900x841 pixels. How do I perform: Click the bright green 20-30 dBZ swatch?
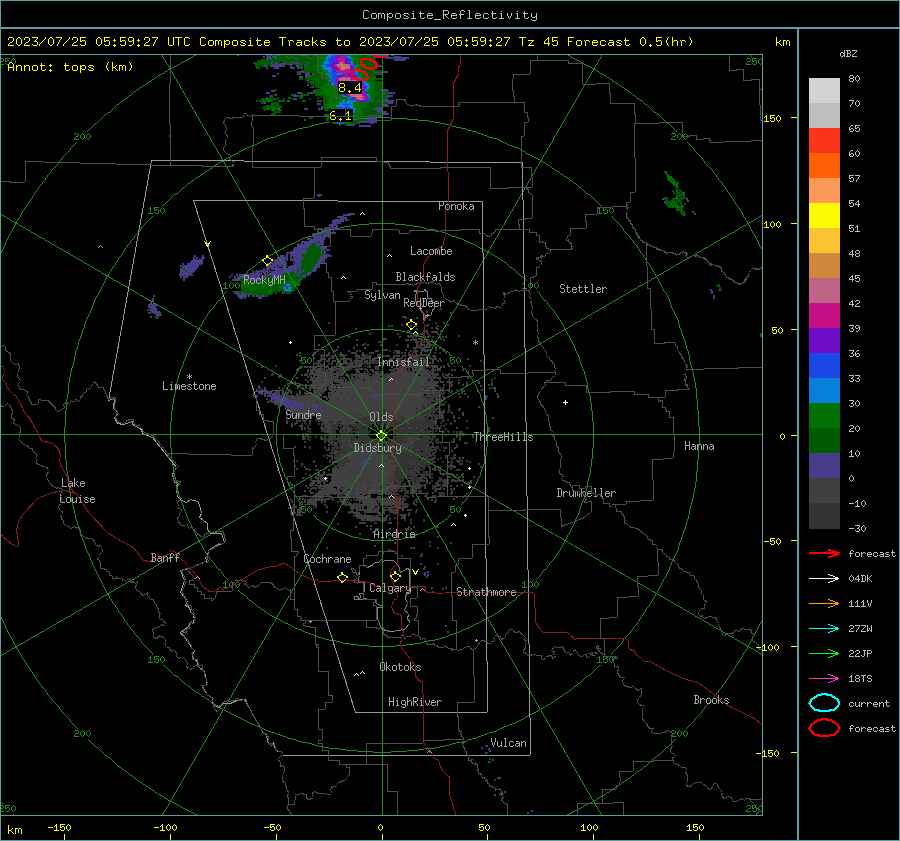click(x=824, y=416)
